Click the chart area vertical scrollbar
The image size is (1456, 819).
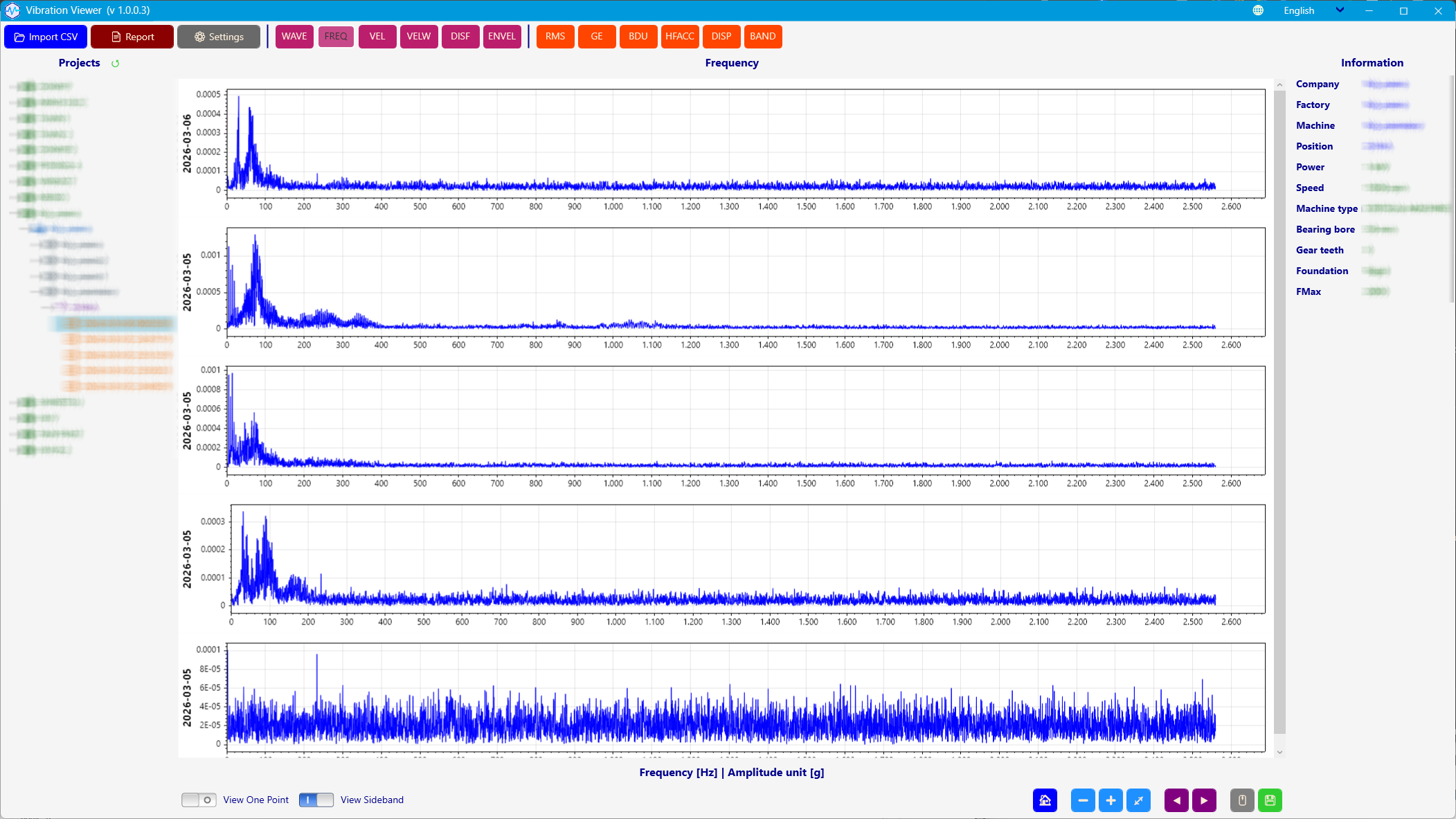coord(1279,411)
